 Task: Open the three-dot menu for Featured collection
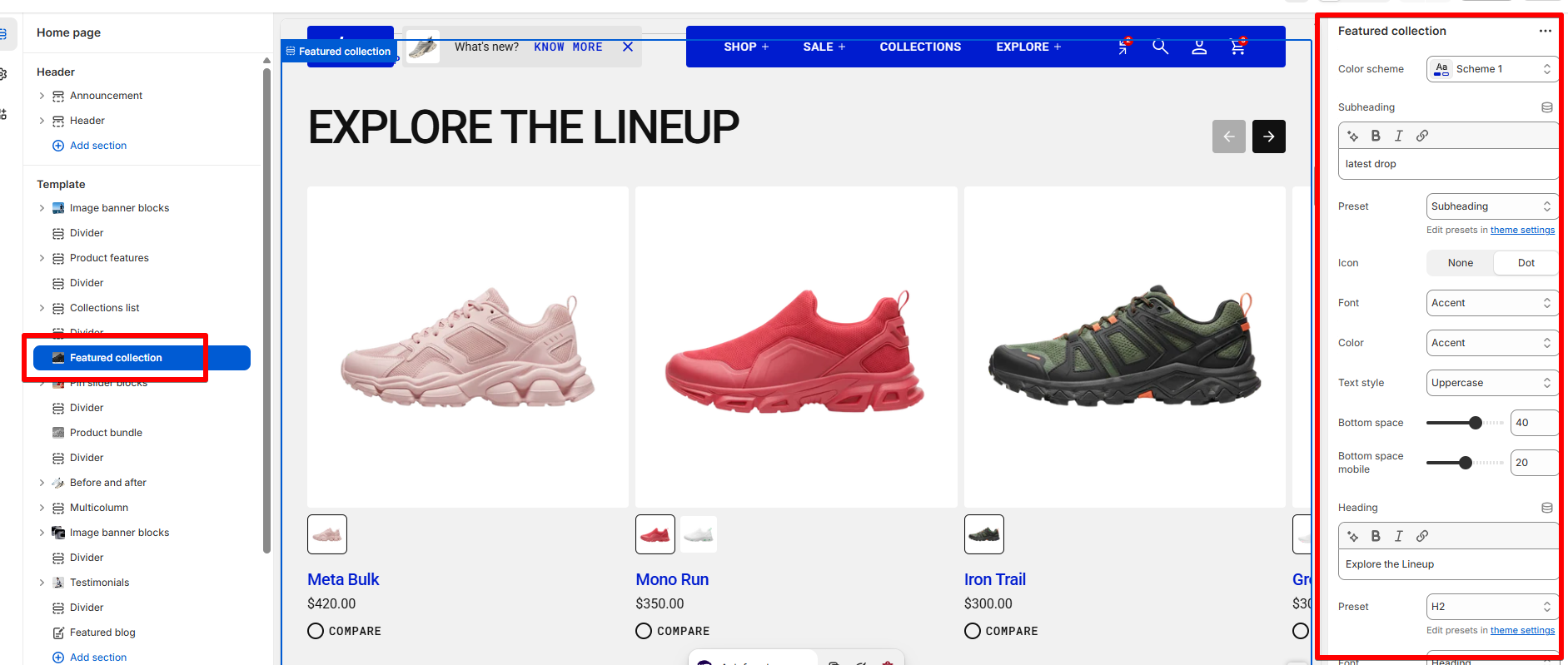1546,31
